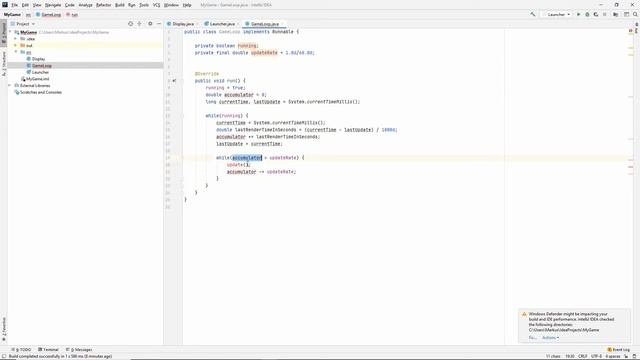Select Scratches and Consoles node
This screenshot has width=640, height=360.
(x=40, y=92)
